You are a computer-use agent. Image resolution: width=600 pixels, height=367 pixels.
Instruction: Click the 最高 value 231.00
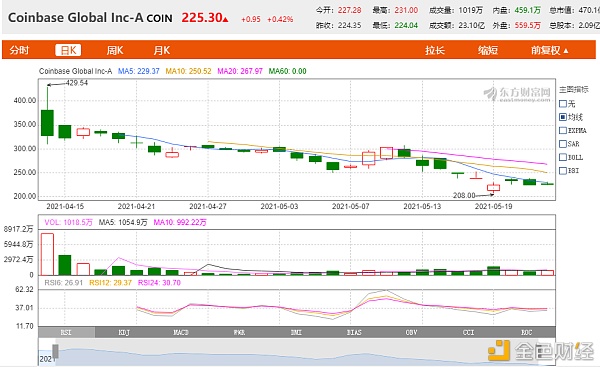point(406,10)
